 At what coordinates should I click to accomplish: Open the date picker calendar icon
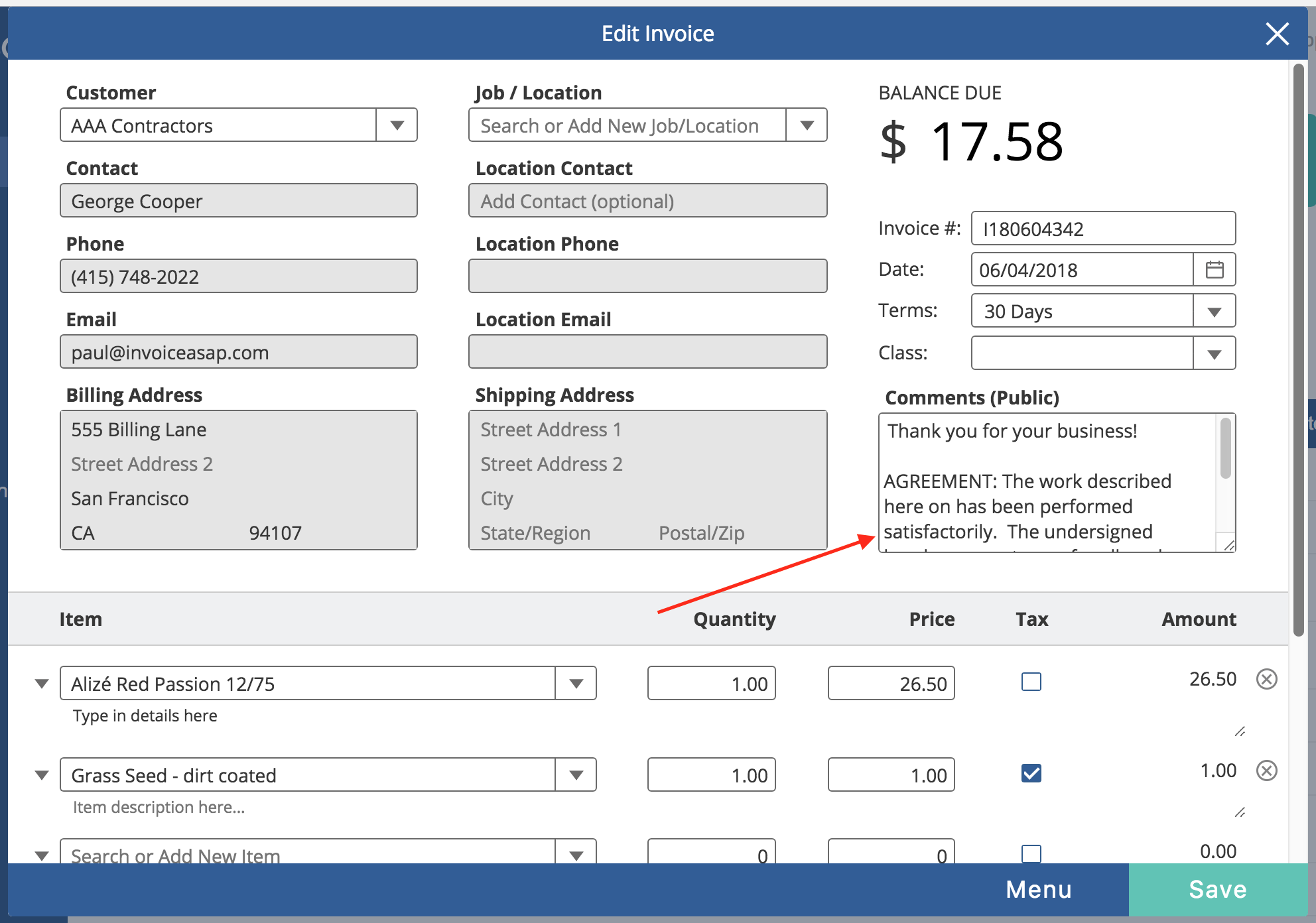(x=1215, y=269)
